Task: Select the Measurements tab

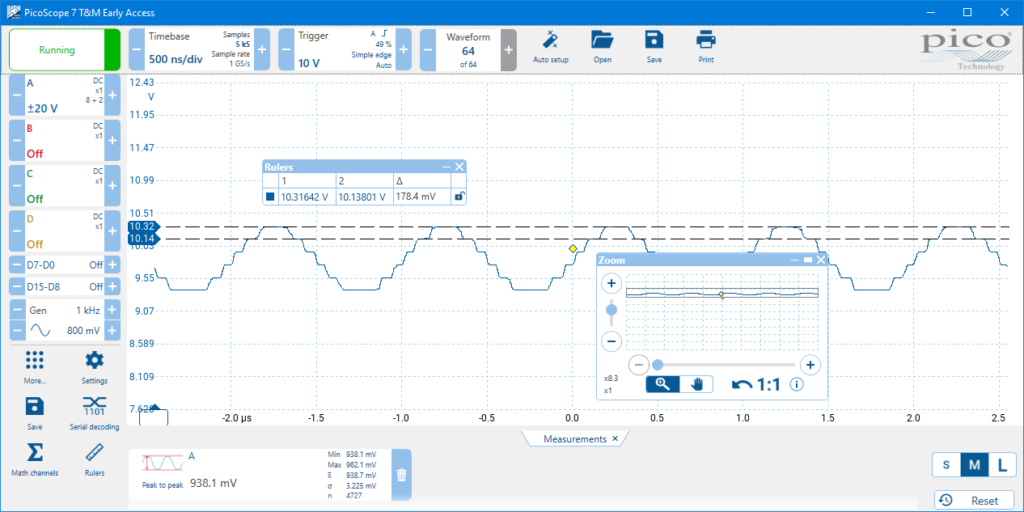Action: (575, 439)
